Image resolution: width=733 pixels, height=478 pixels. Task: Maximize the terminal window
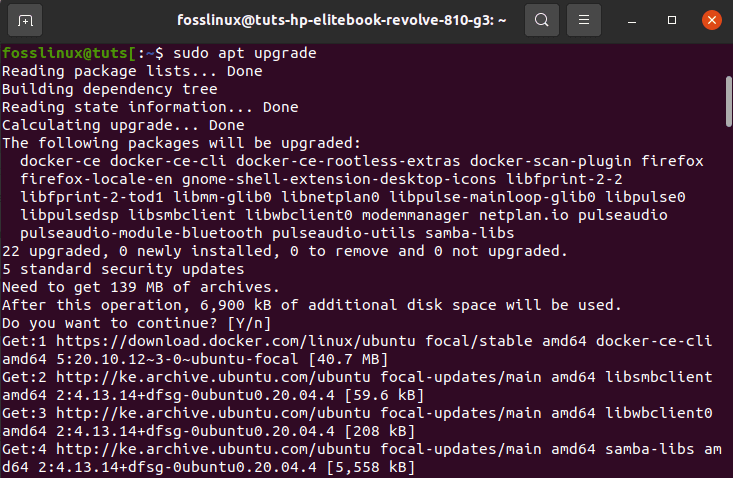(x=672, y=20)
